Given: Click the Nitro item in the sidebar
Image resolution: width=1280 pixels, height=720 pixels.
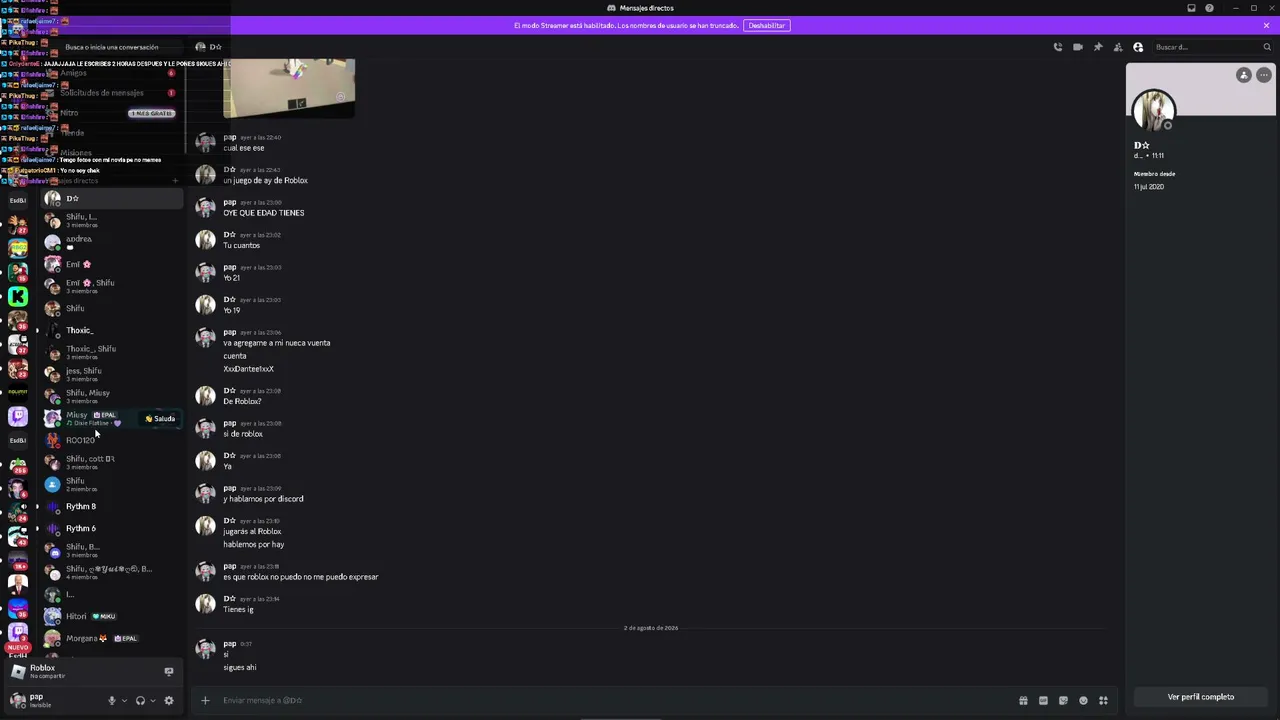Looking at the screenshot, I should (112, 113).
